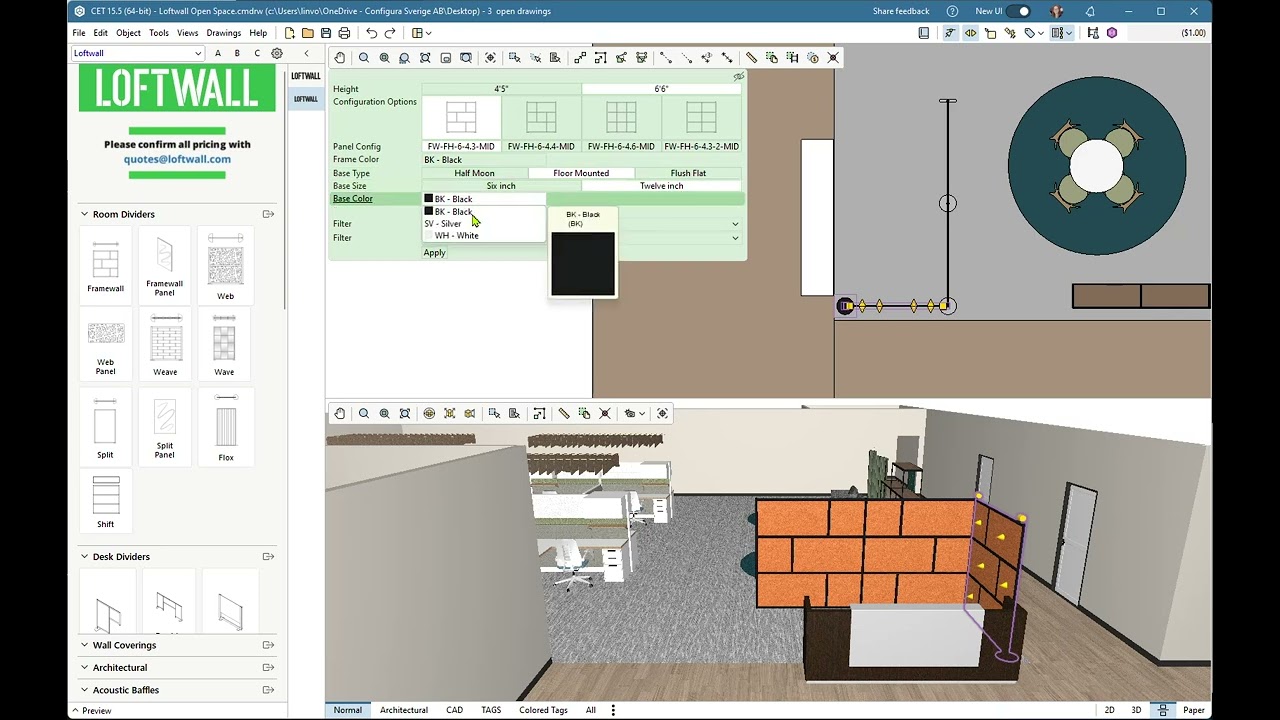Open the user profile avatar
Image resolution: width=1280 pixels, height=720 pixels.
1057,11
